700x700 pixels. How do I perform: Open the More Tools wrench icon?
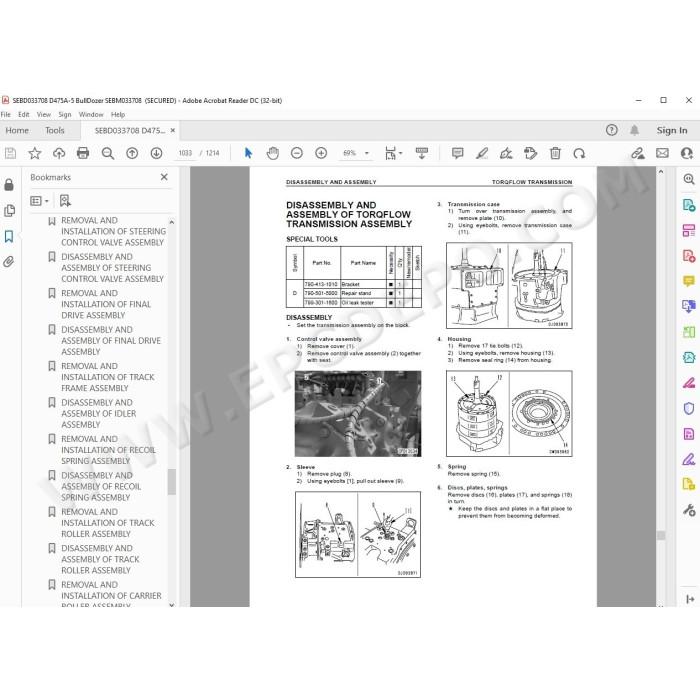pyautogui.click(x=689, y=510)
